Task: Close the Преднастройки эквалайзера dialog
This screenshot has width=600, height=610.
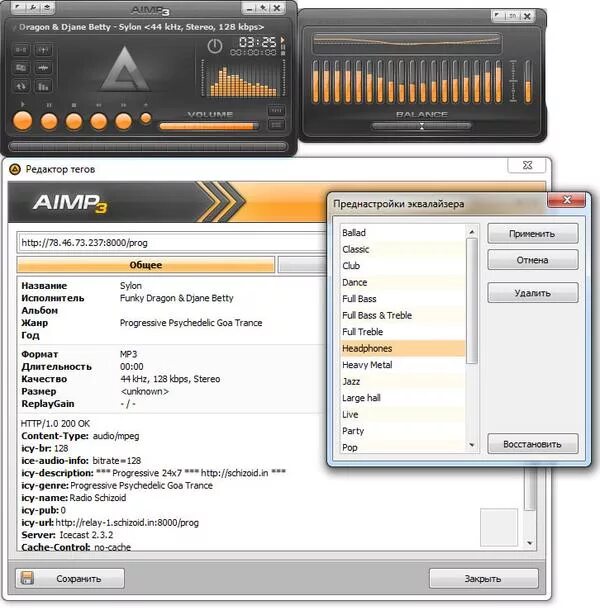Action: click(x=567, y=200)
